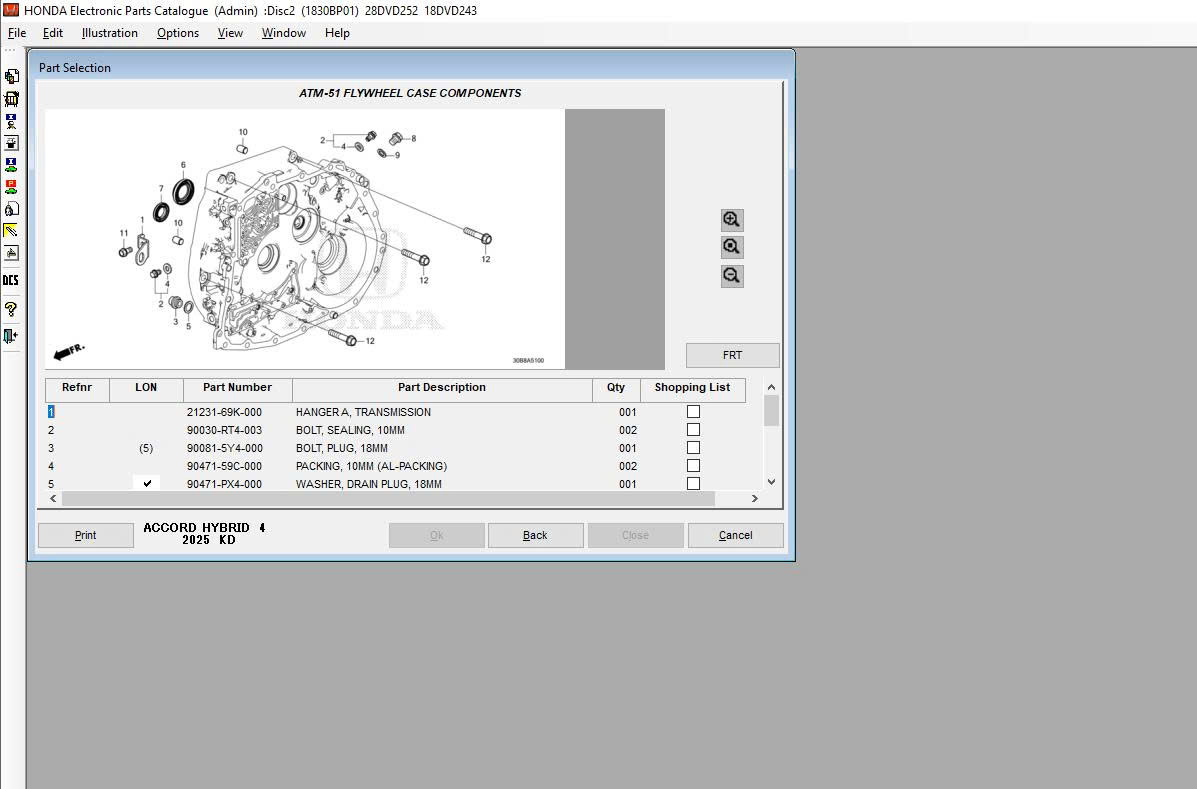Click the gray framed picture sidebar icon

point(11,253)
